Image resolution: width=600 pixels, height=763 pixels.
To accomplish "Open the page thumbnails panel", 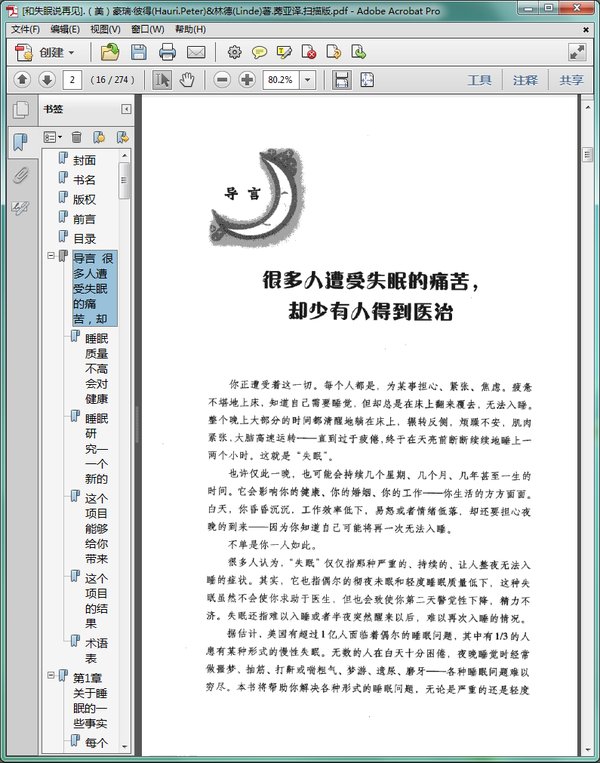I will [20, 109].
